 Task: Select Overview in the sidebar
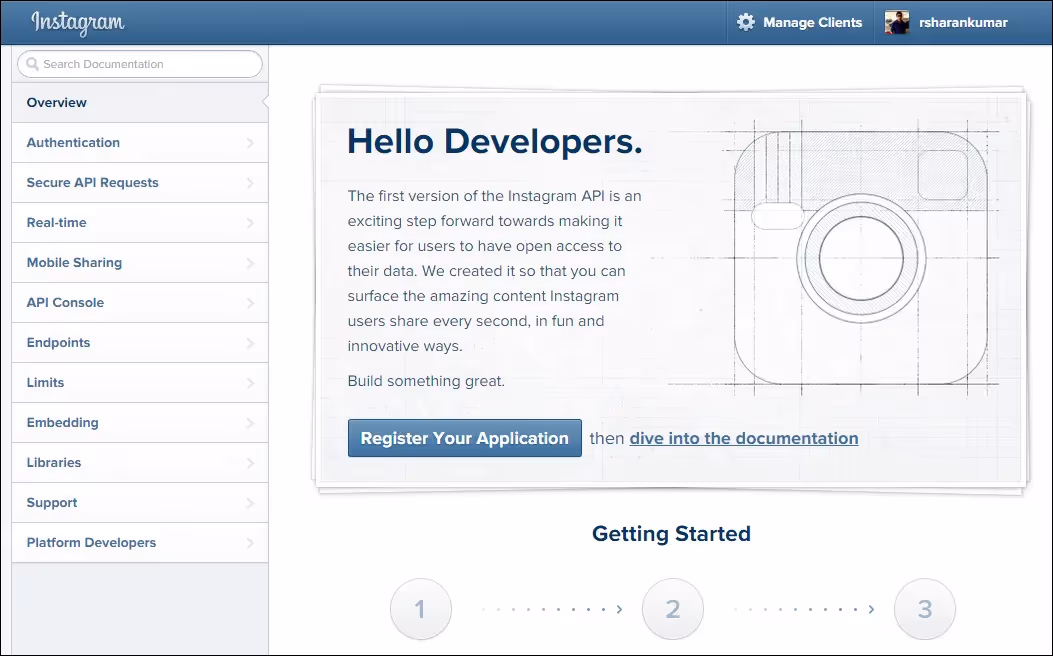click(x=140, y=103)
